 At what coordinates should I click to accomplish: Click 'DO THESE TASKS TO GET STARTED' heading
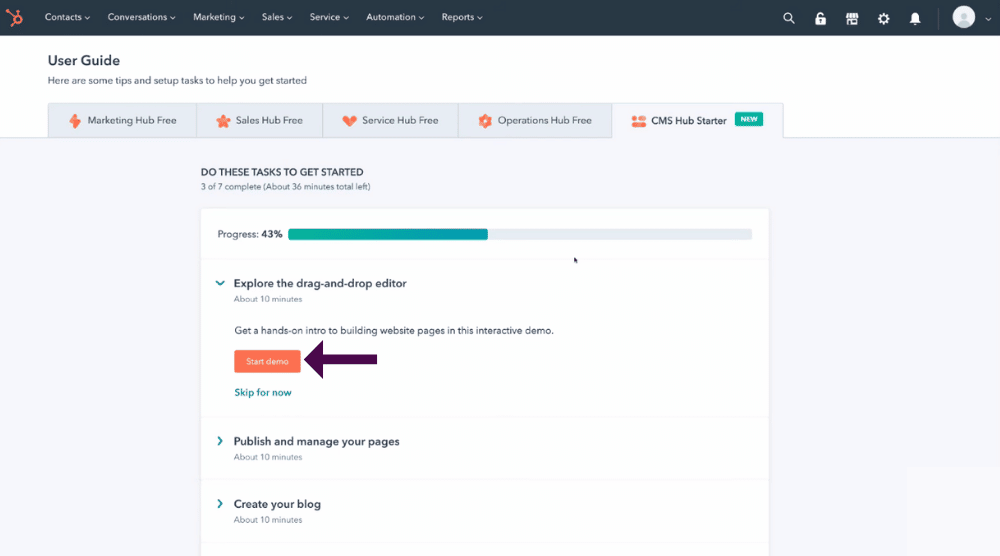(282, 172)
